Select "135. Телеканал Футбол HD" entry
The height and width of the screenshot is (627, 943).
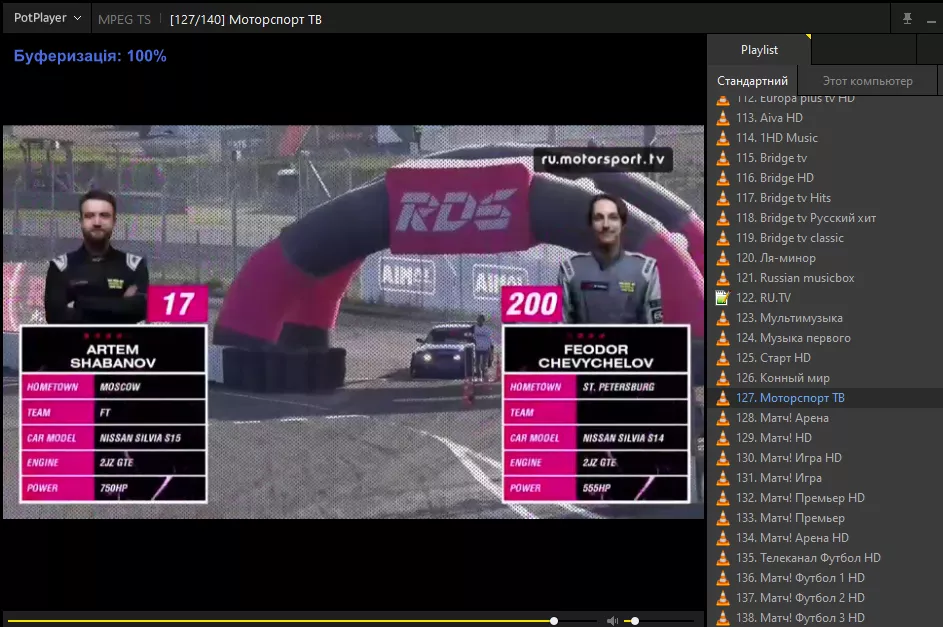point(808,558)
